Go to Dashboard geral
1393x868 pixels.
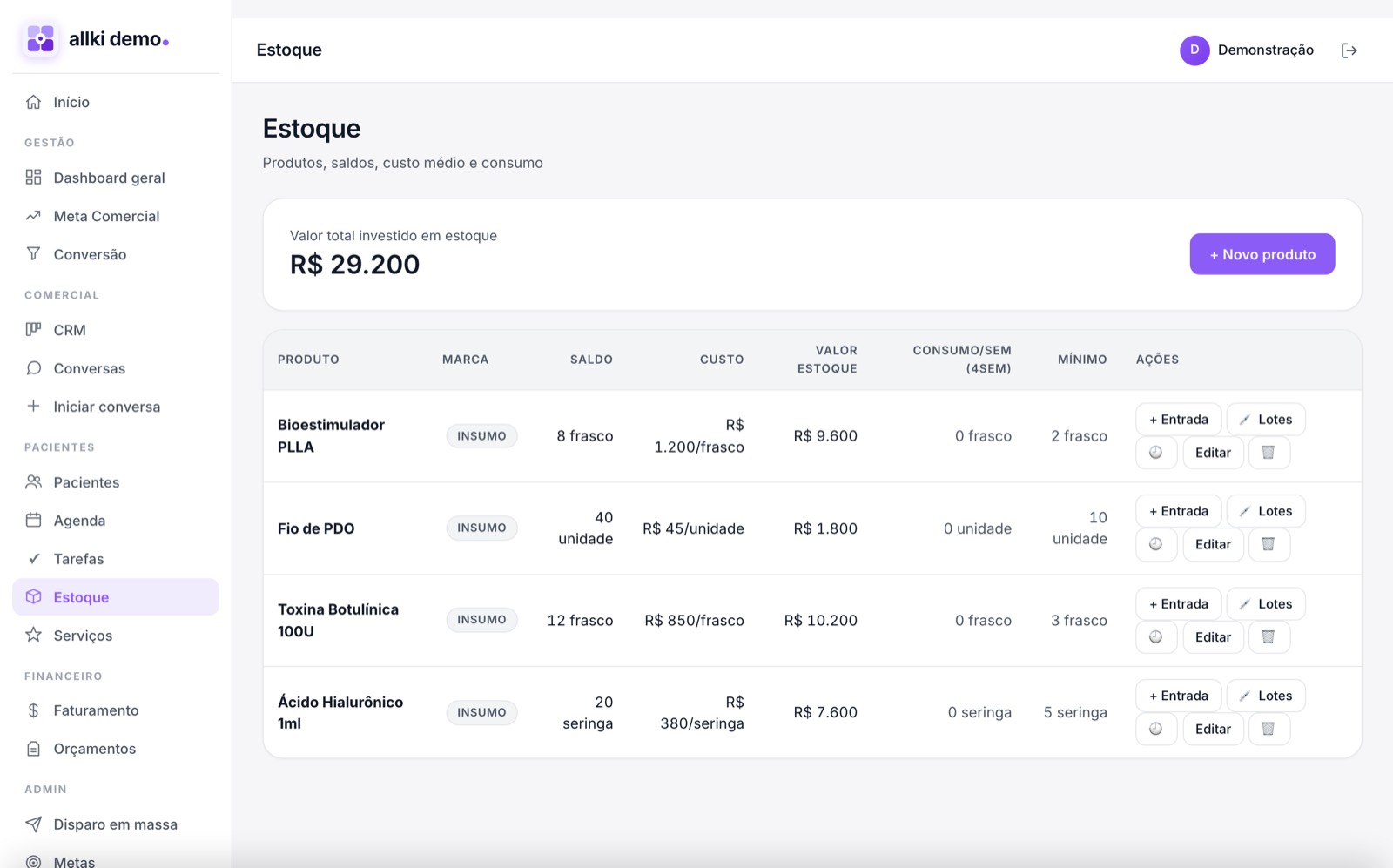tap(116, 178)
